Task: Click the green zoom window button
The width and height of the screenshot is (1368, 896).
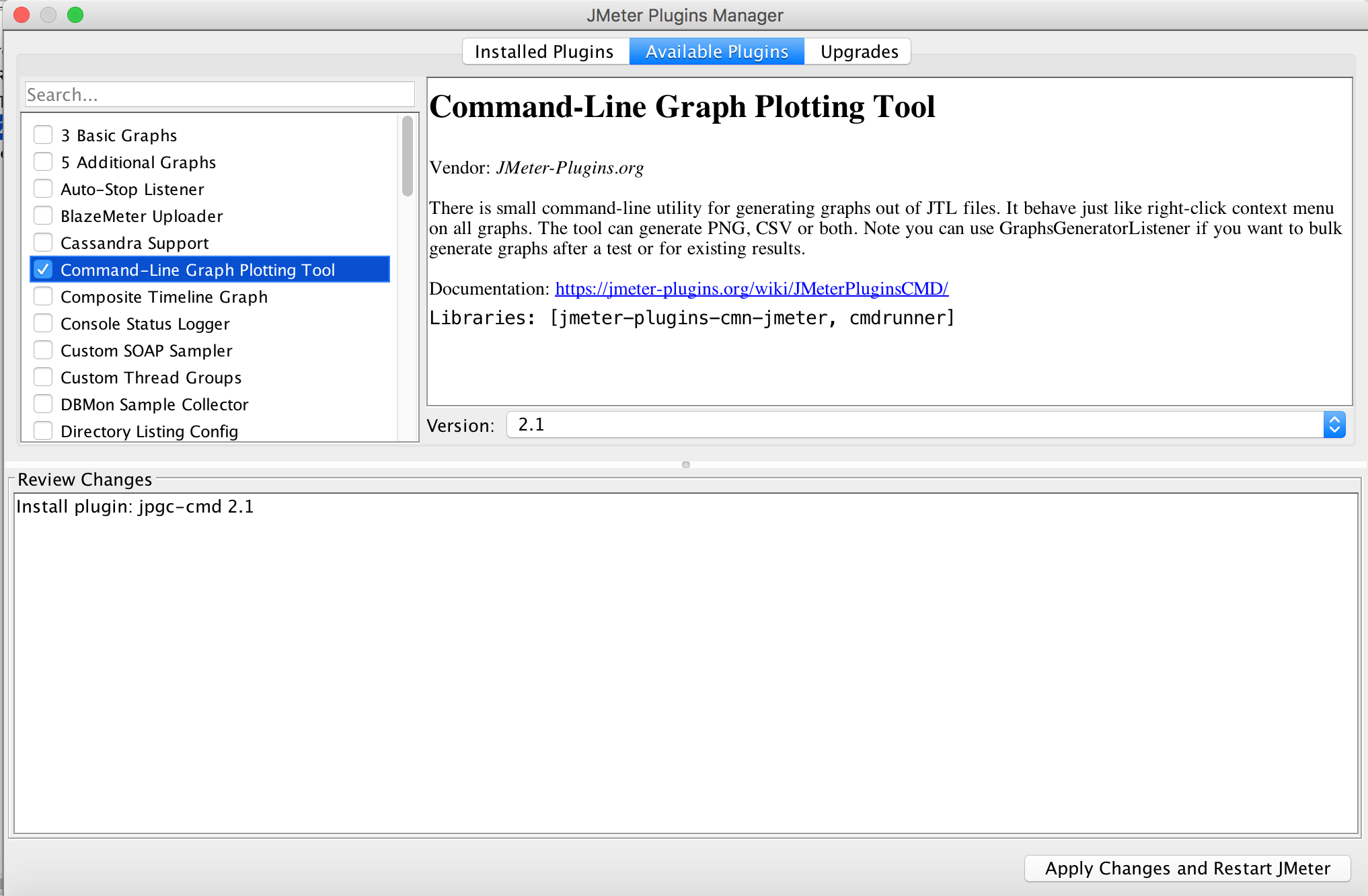Action: pyautogui.click(x=75, y=15)
